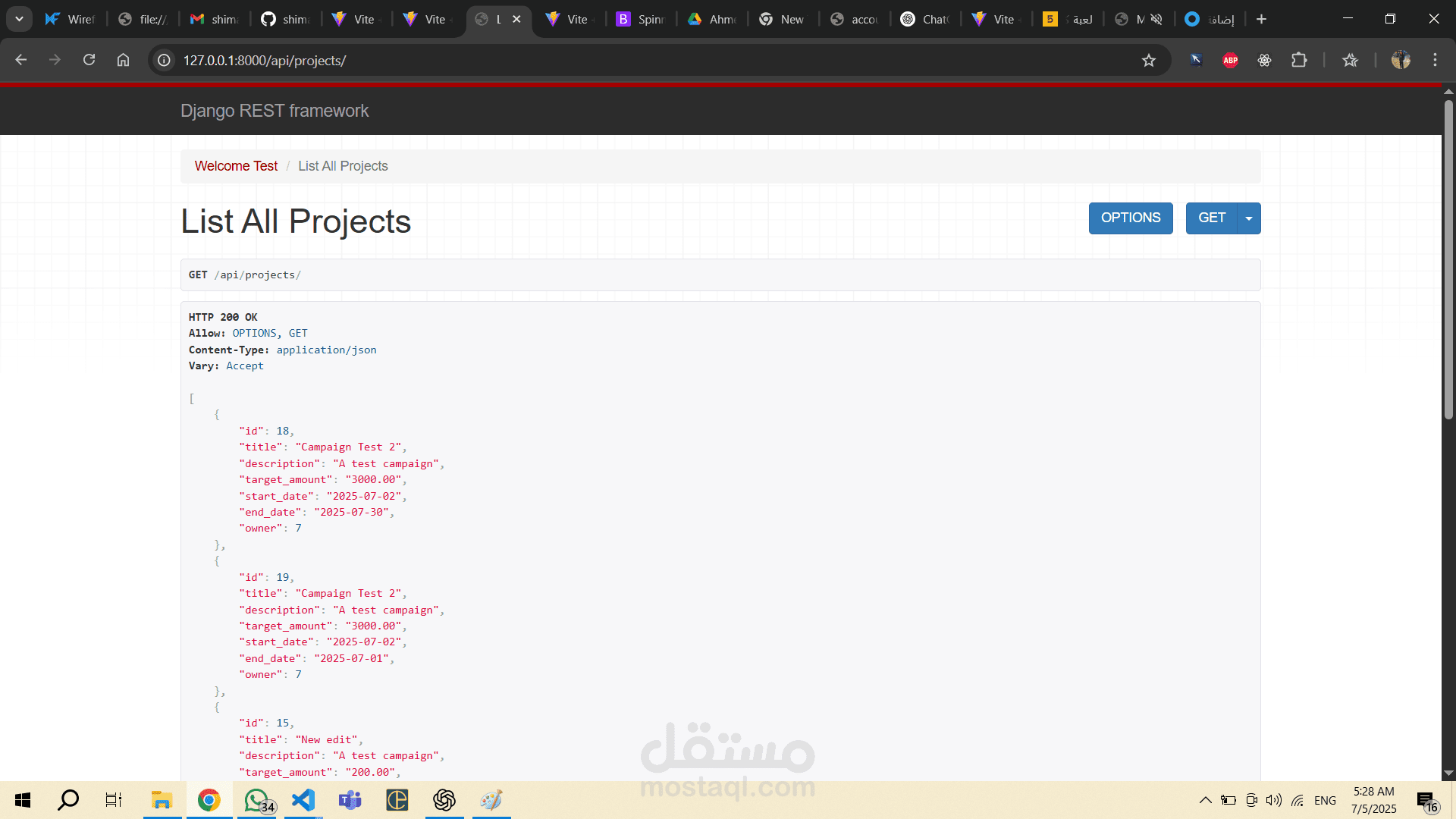1456x819 pixels.
Task: Switch to the GitHub tab
Action: (x=285, y=19)
